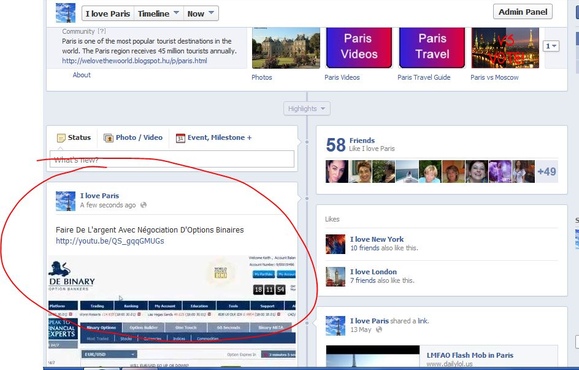Open the Paris Videos tile
The width and height of the screenshot is (579, 370).
359,48
